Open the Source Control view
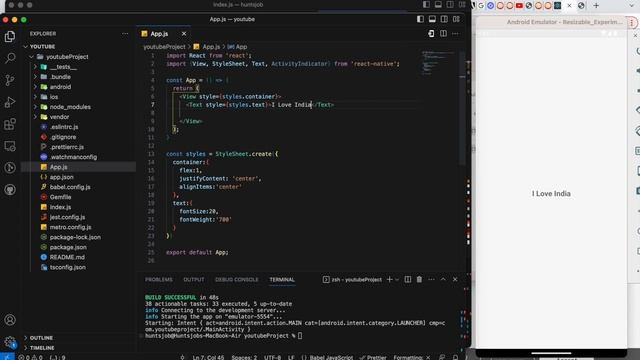Viewport: 640px width, 360px height. (10, 80)
